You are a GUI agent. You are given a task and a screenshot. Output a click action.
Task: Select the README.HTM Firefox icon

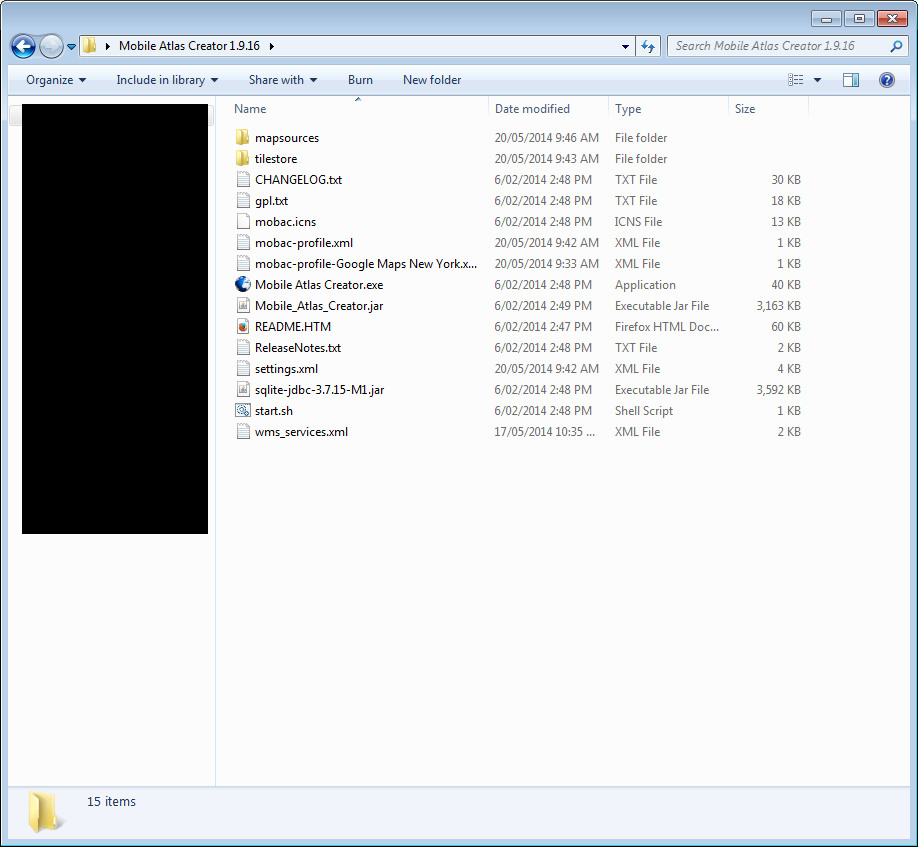click(243, 327)
